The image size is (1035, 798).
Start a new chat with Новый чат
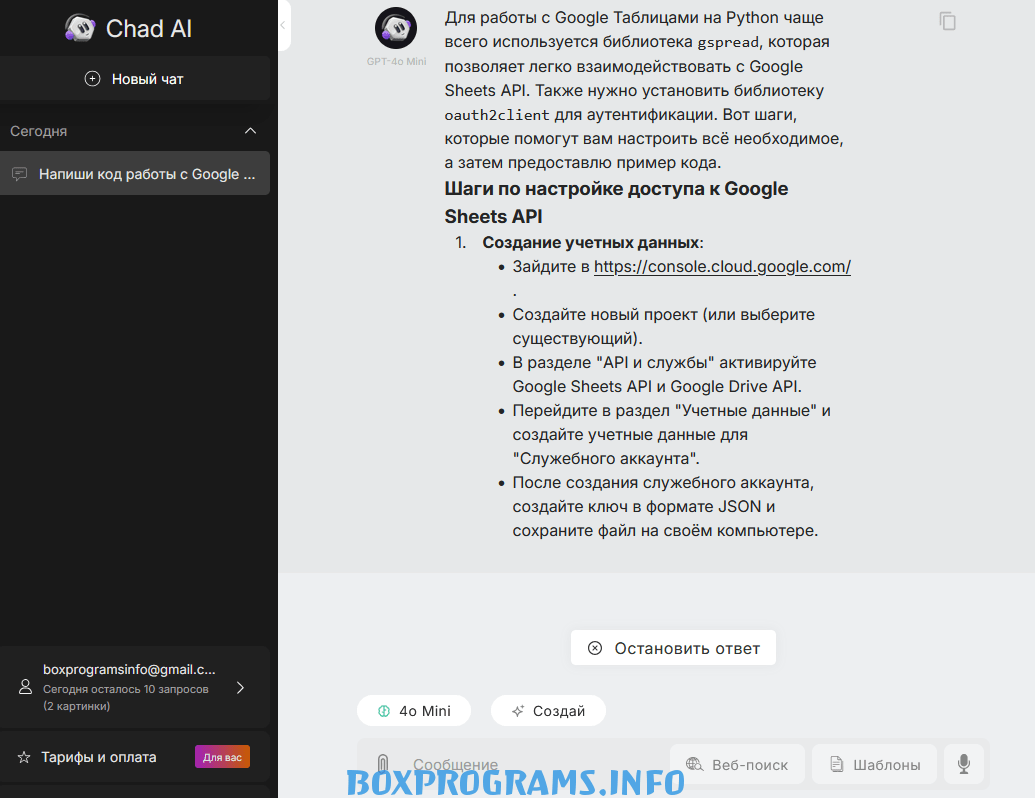pyautogui.click(x=135, y=79)
